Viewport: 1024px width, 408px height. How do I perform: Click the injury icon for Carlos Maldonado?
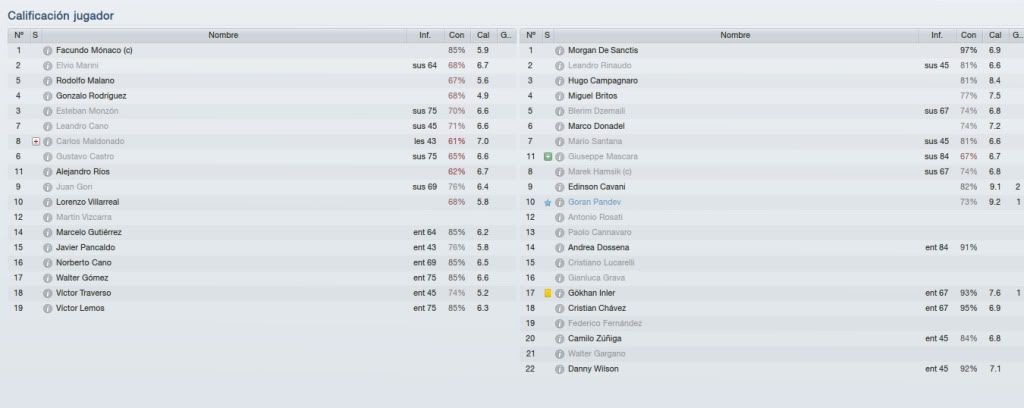[x=36, y=142]
